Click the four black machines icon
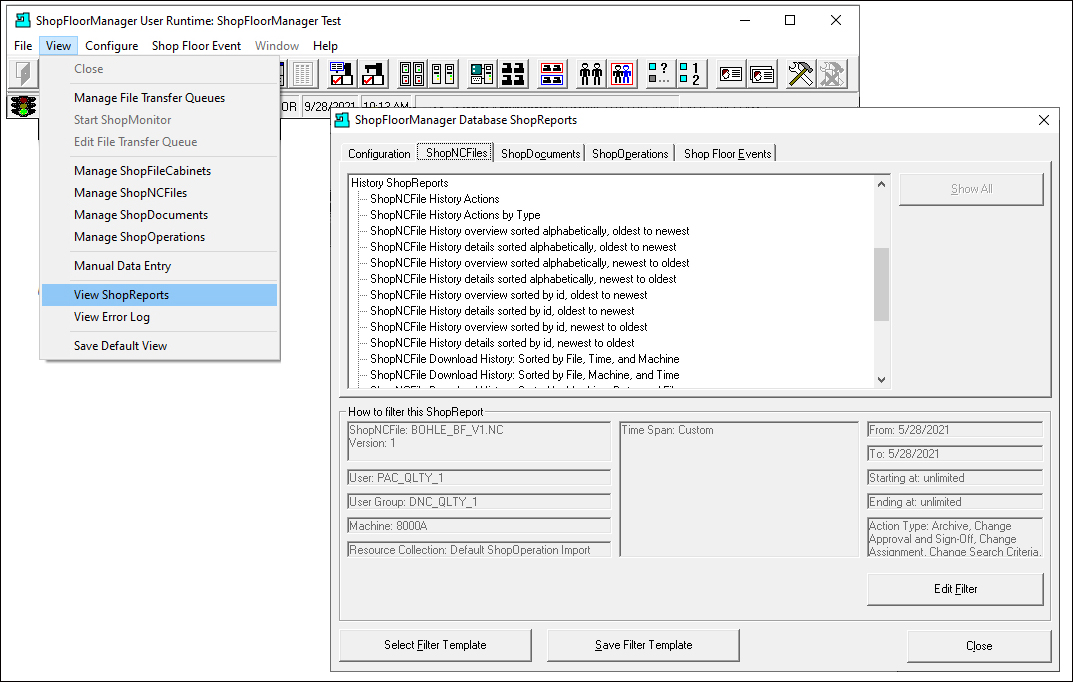 513,73
